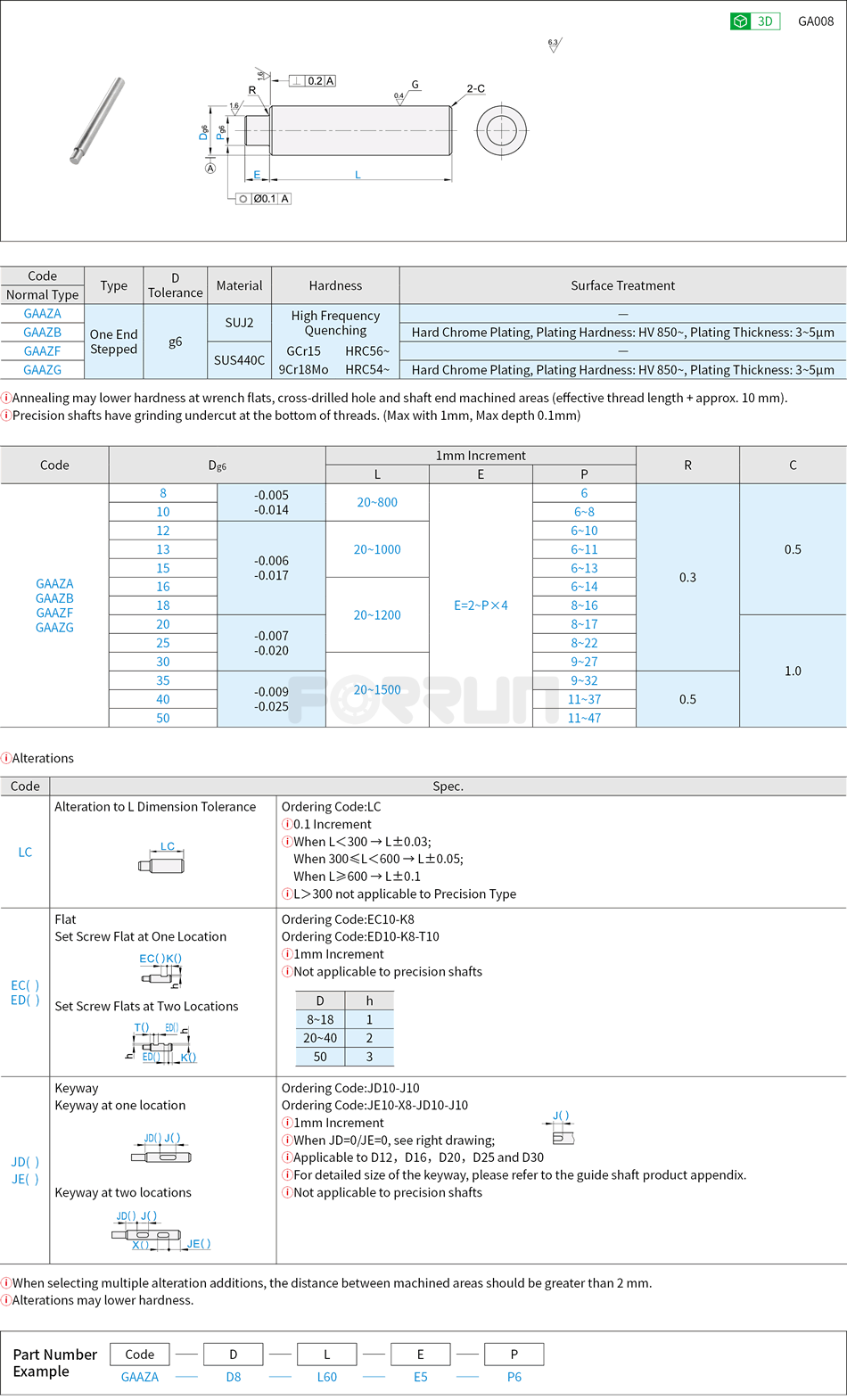This screenshot has height=1400, width=847.
Task: Click the info icon beside 0.1 Increment
Action: 287,824
